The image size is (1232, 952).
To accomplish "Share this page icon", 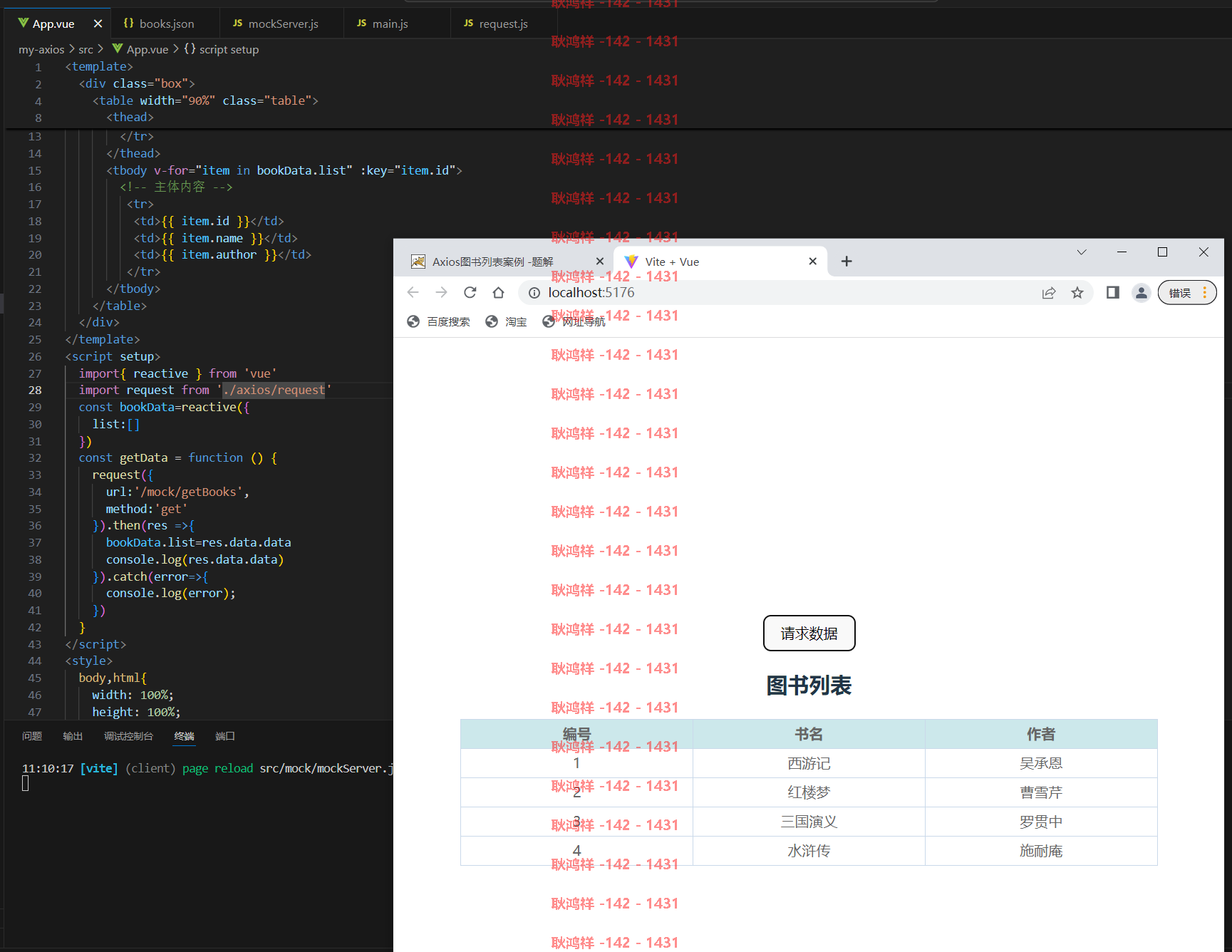I will tap(1049, 293).
